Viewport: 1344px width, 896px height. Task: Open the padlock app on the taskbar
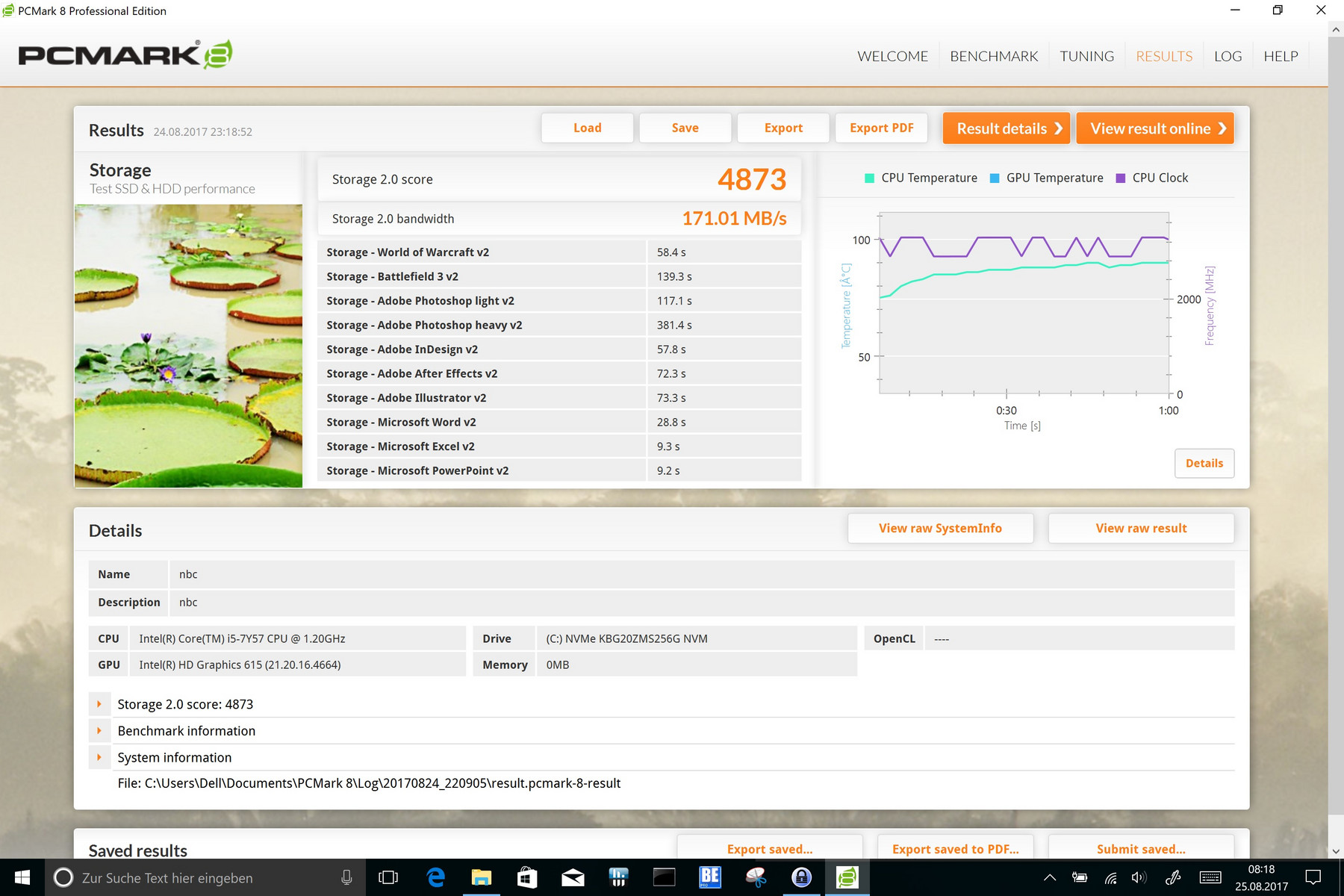click(801, 877)
